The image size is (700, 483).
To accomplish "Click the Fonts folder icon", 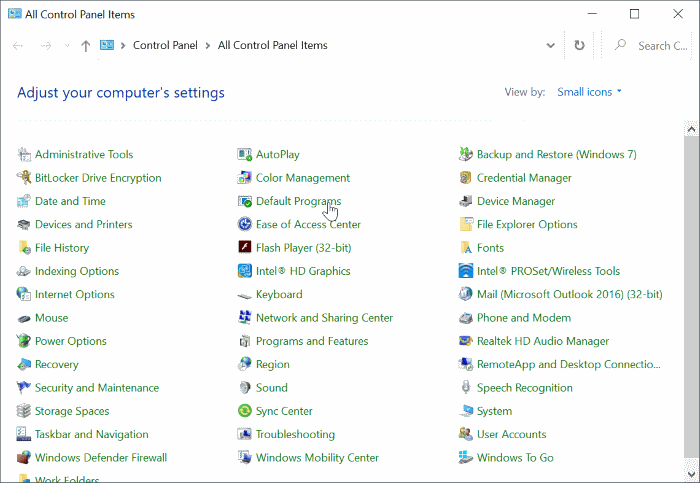I will tap(466, 248).
